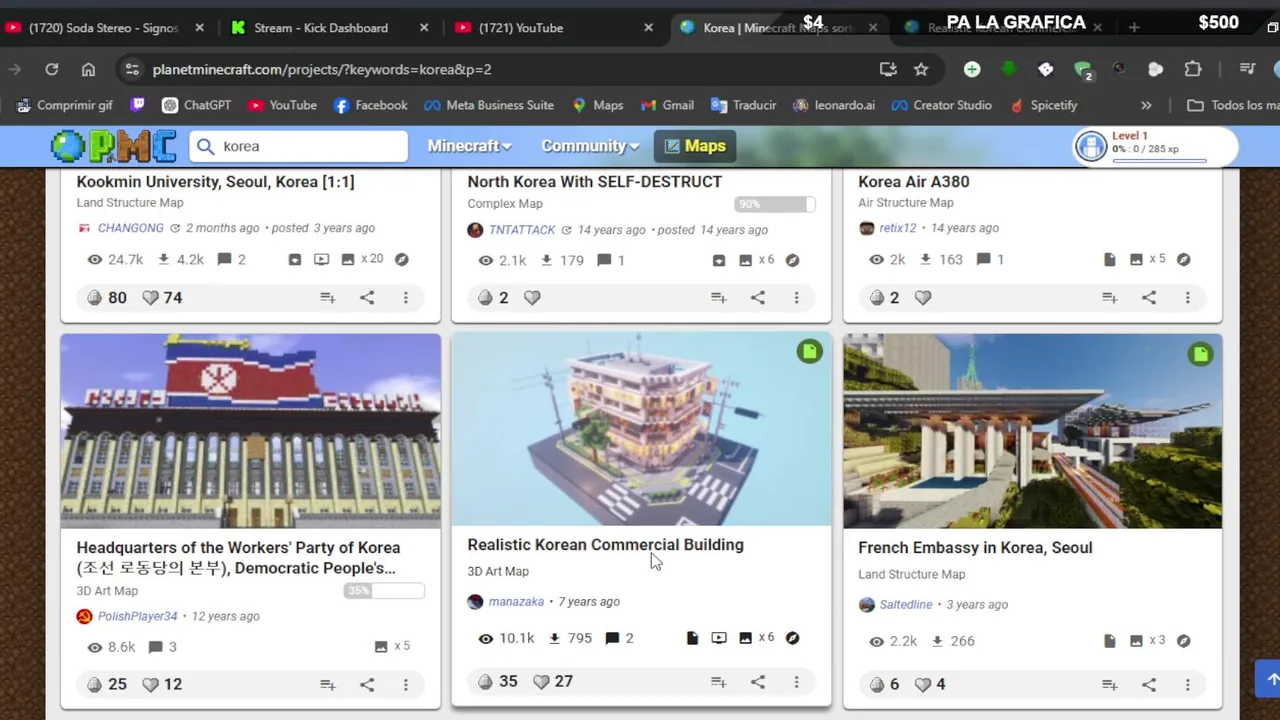Open more options on French Embassy card
The width and height of the screenshot is (1280, 720).
click(x=1187, y=685)
